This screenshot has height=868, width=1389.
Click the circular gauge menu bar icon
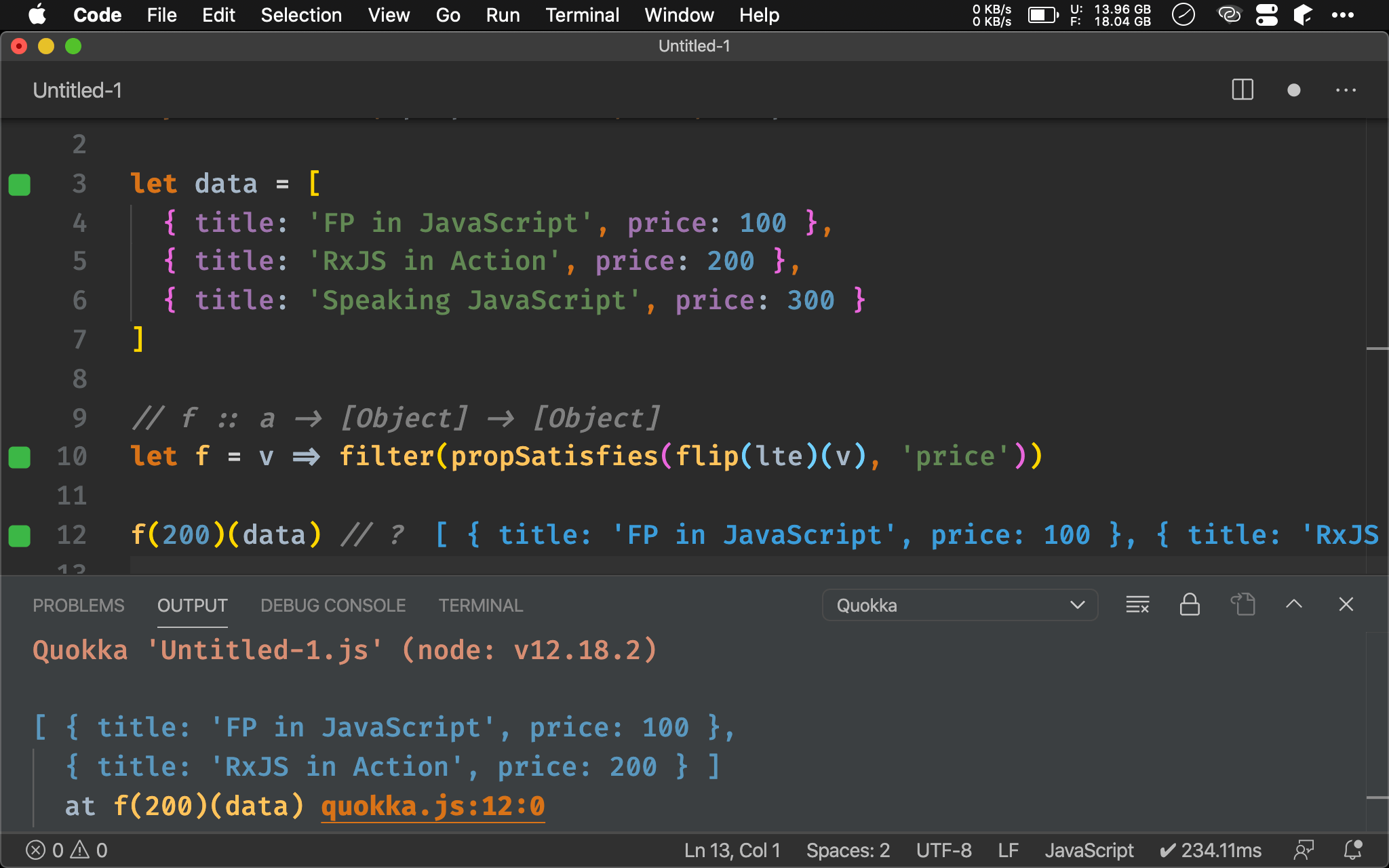click(x=1183, y=14)
